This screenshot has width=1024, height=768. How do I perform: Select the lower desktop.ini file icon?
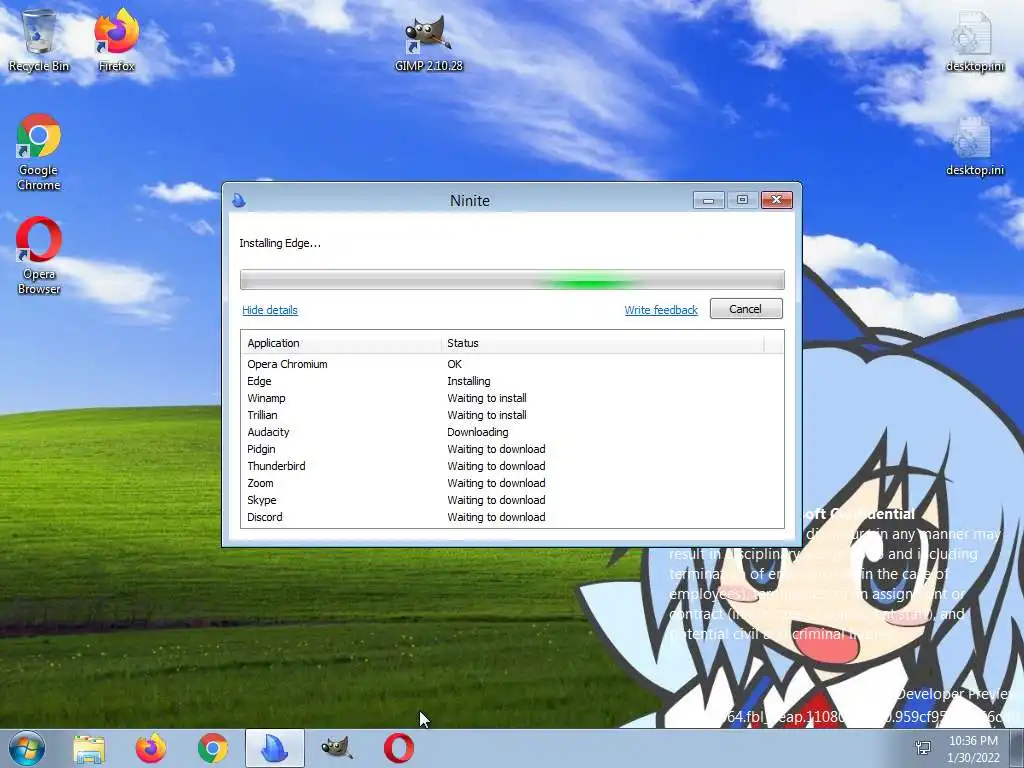974,147
